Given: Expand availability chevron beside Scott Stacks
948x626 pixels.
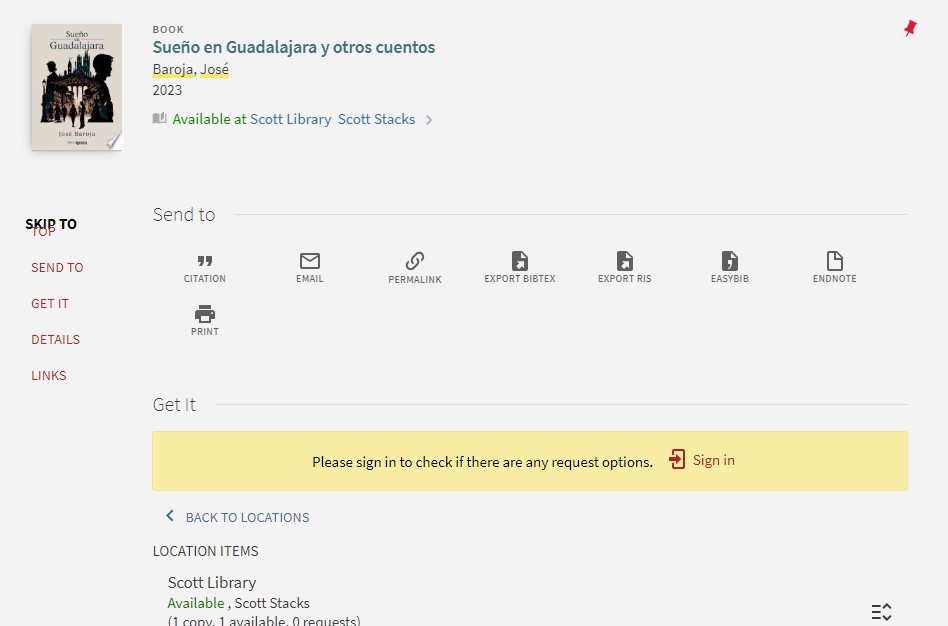Looking at the screenshot, I should coord(429,120).
